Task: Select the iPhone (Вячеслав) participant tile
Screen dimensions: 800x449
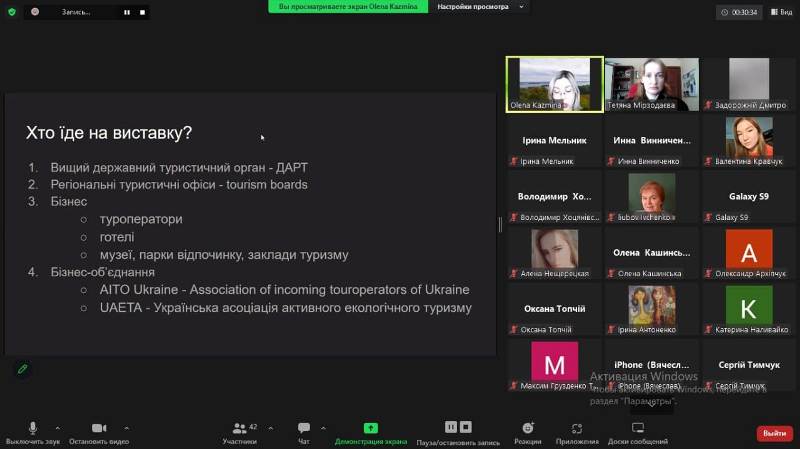Action: 652,366
